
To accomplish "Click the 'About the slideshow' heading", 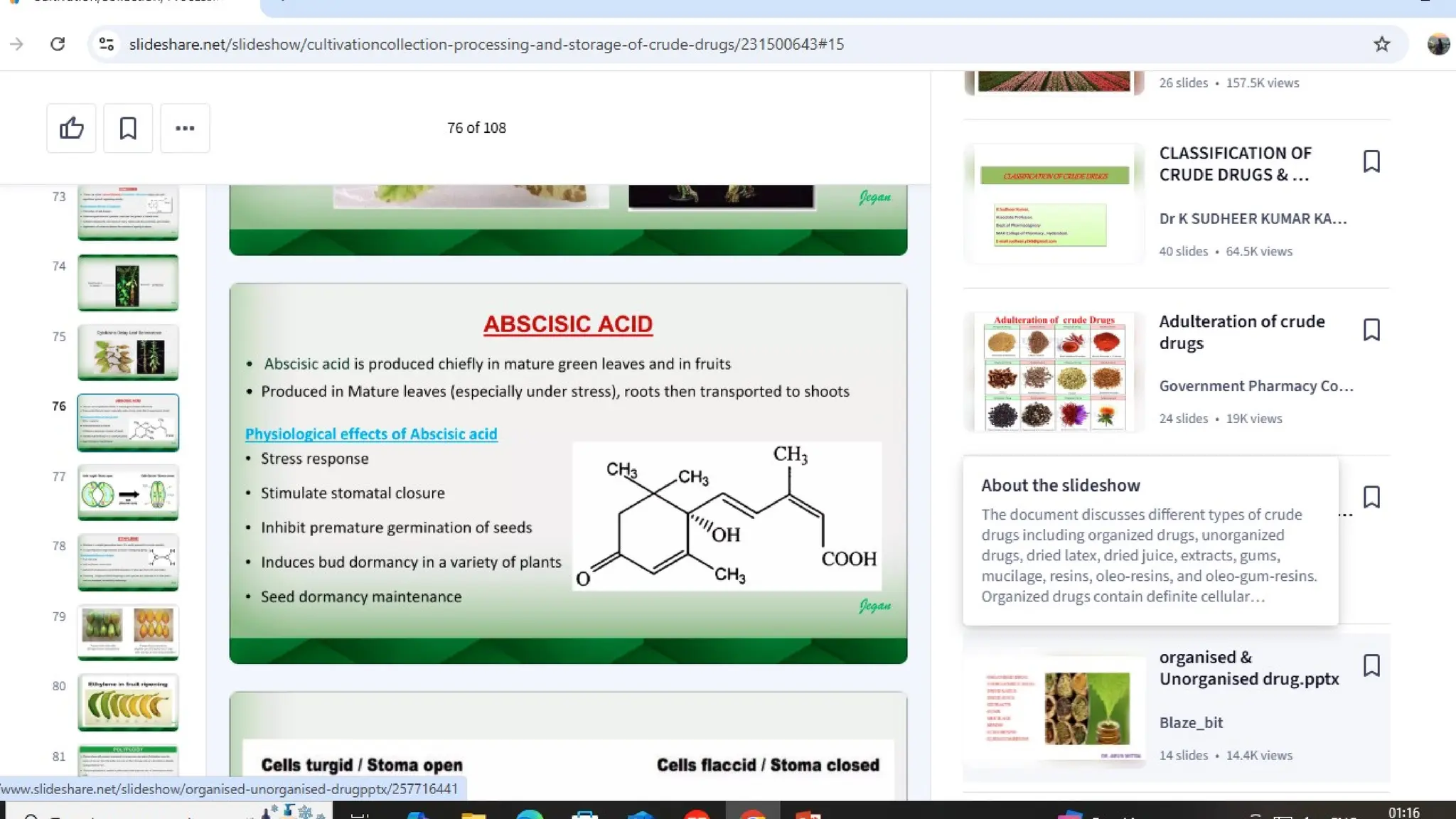I will (x=1061, y=486).
